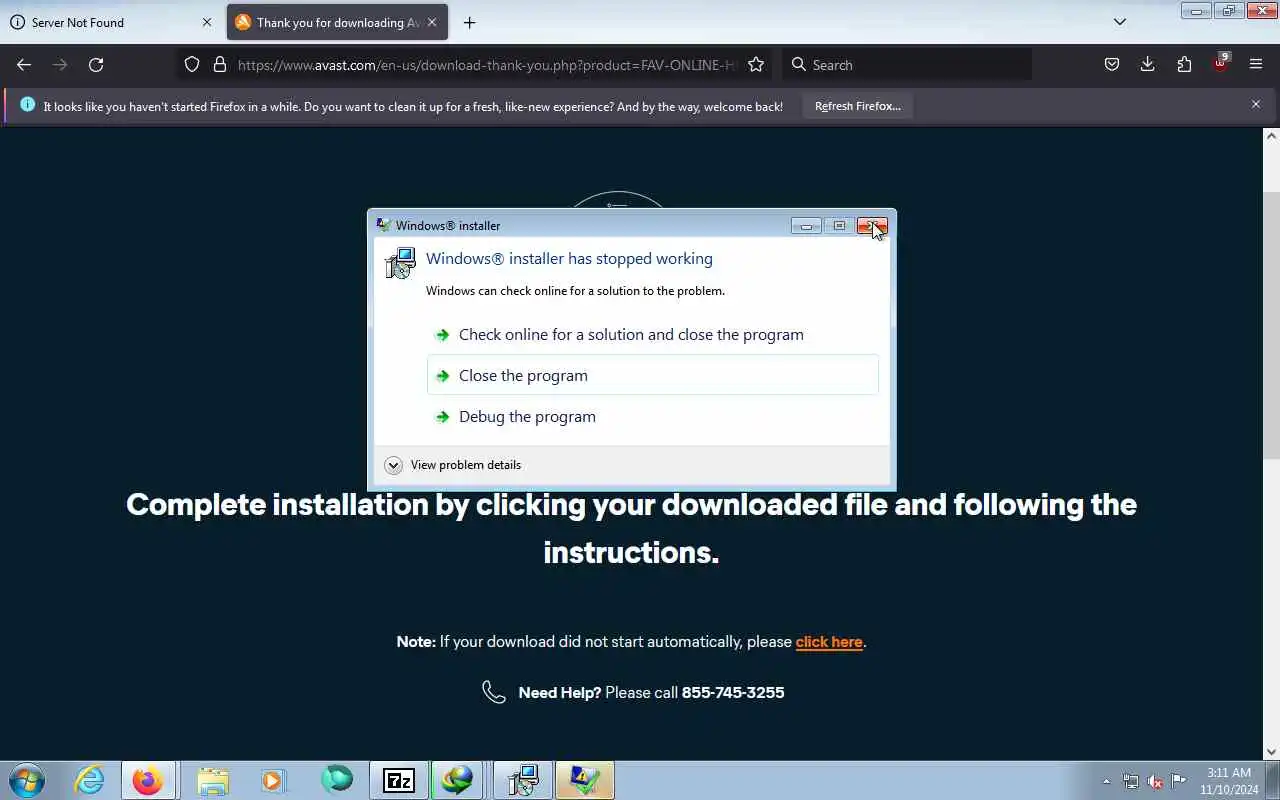List all tabs dropdown arrow

[1120, 22]
